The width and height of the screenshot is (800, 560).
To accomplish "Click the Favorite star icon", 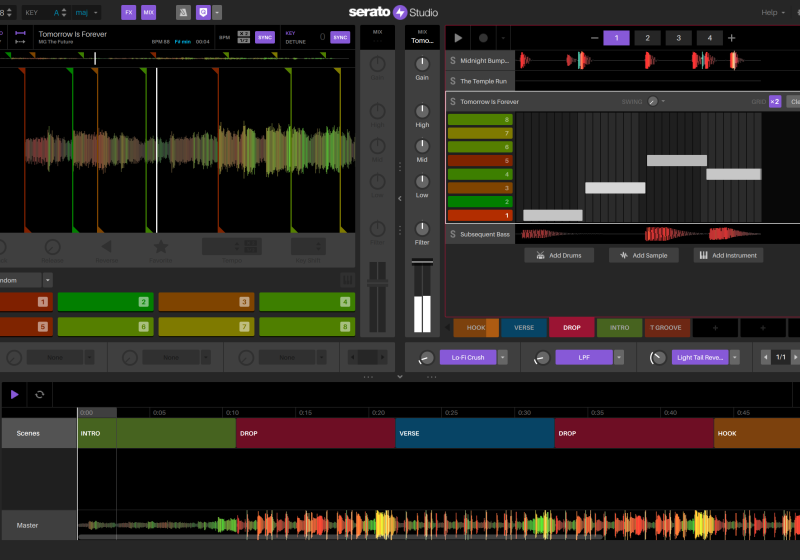I will pyautogui.click(x=161, y=247).
